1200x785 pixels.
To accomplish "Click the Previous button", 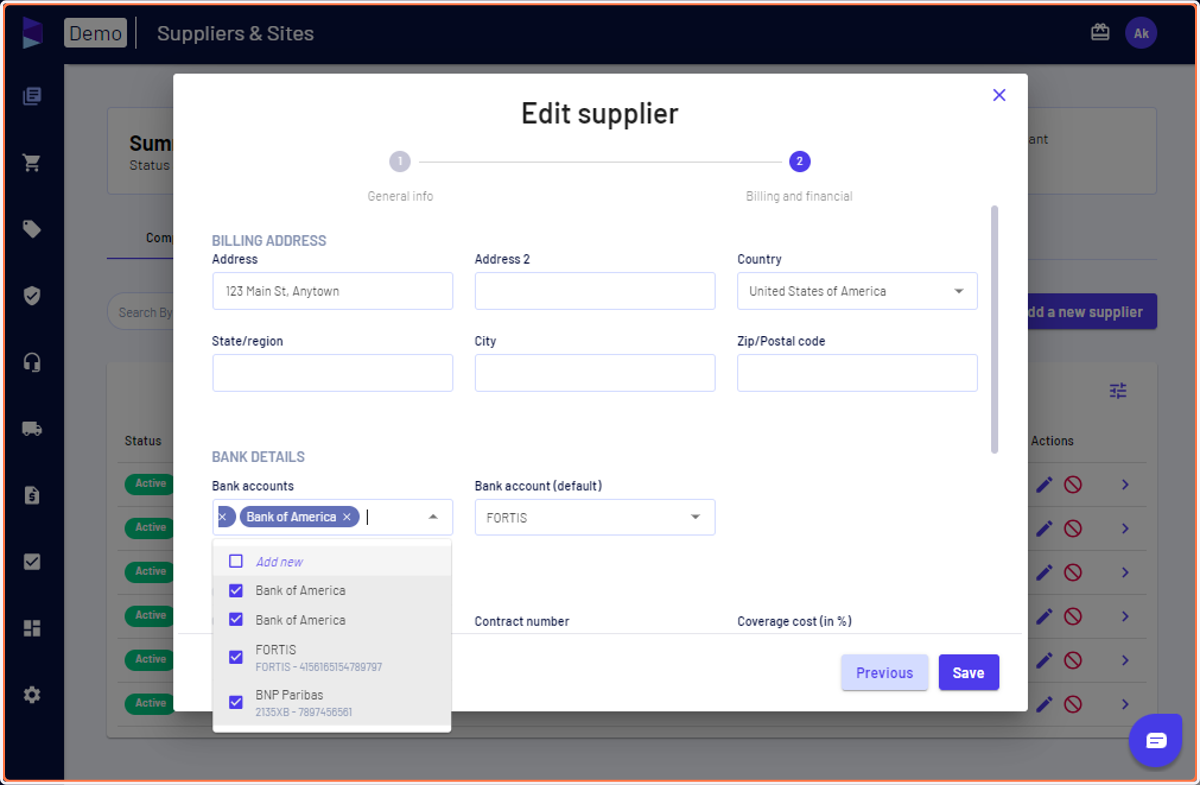I will click(884, 673).
